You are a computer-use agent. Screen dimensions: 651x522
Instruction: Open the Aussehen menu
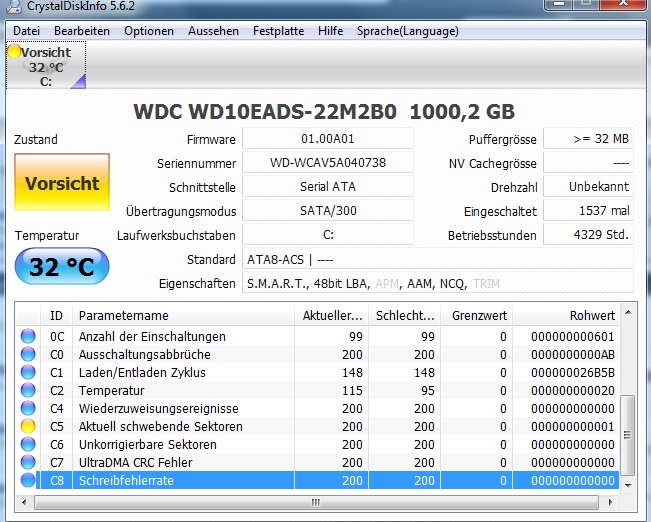pos(213,31)
